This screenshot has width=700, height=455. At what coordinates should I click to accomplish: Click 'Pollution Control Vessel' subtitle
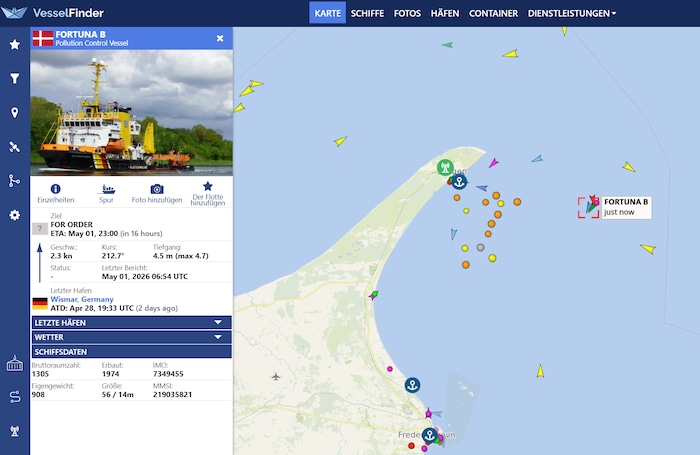tap(92, 43)
